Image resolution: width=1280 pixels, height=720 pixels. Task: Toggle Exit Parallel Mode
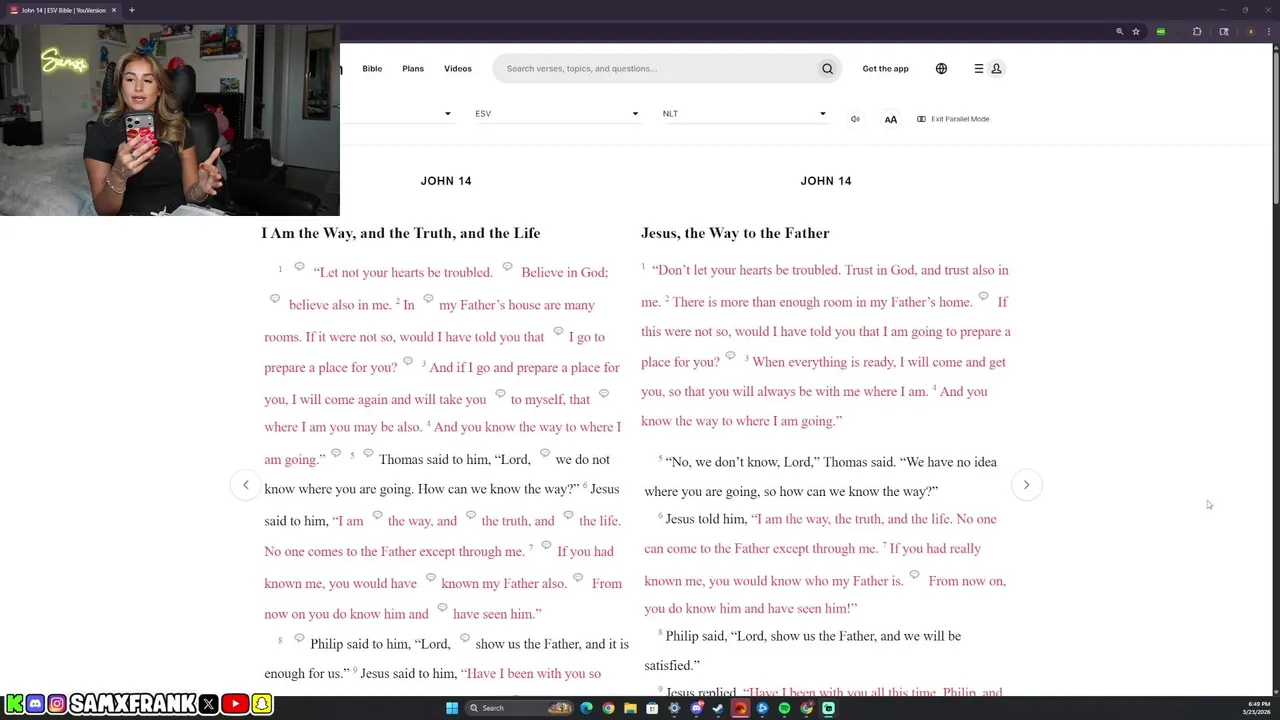(x=953, y=119)
